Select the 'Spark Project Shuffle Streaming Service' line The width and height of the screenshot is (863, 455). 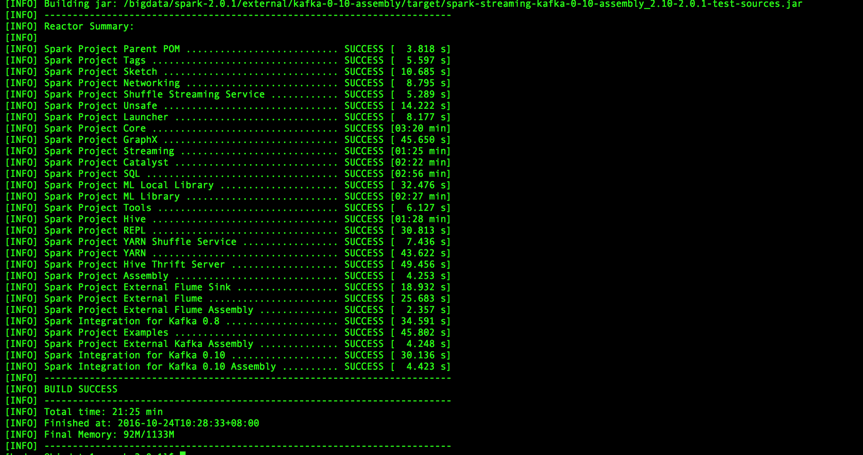point(228,95)
